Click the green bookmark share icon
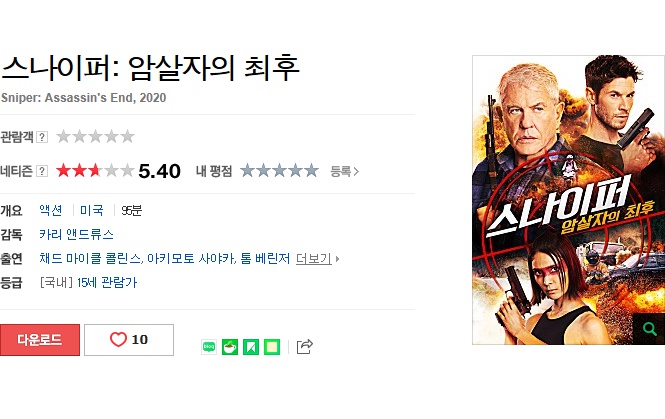Viewport: 665px width, 419px height. 251,347
